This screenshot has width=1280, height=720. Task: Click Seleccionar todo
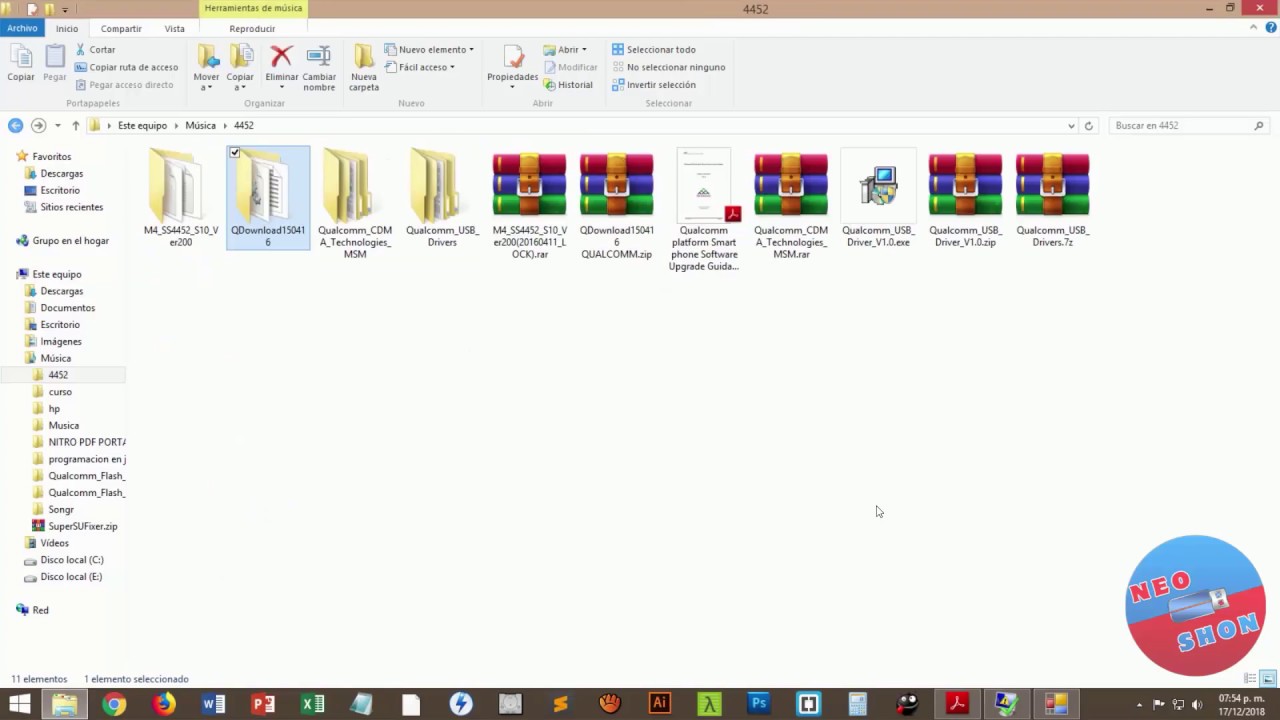(x=653, y=49)
